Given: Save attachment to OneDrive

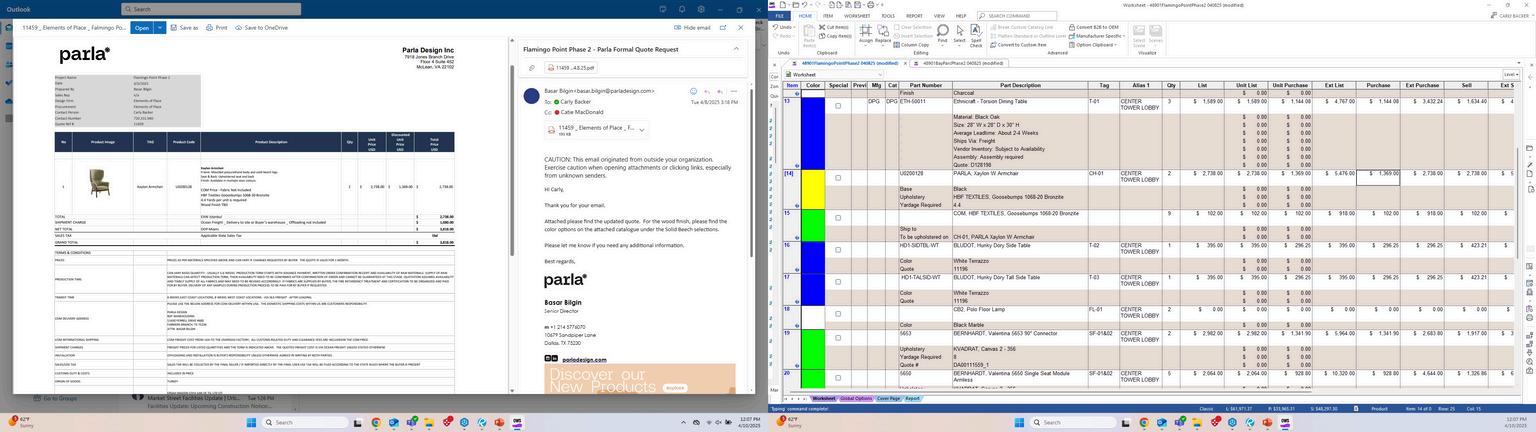Looking at the screenshot, I should pyautogui.click(x=262, y=28).
